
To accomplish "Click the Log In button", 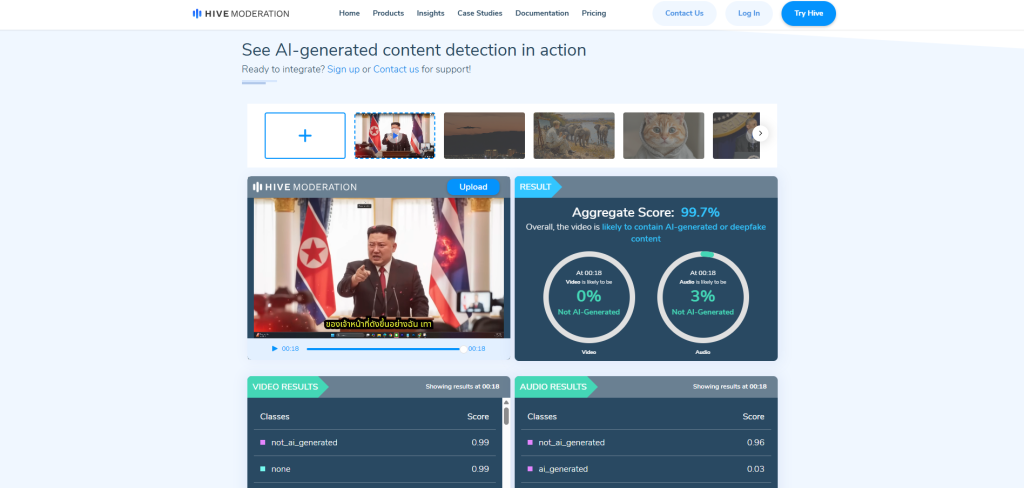I will [749, 14].
